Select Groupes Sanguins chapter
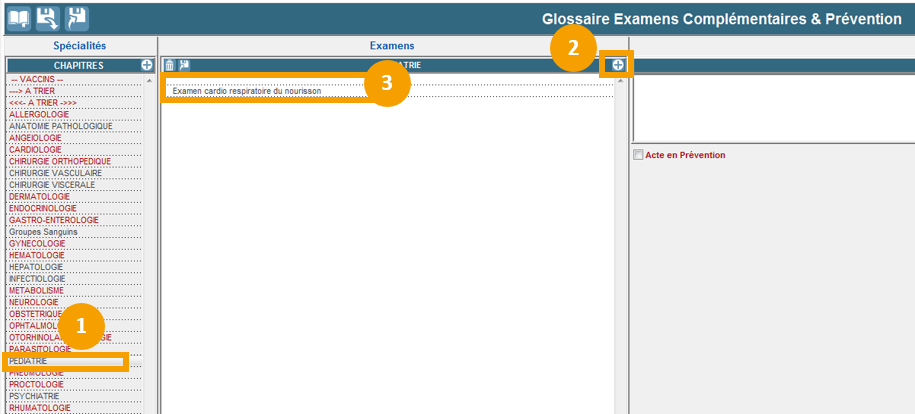This screenshot has height=414, width=915. click(43, 232)
